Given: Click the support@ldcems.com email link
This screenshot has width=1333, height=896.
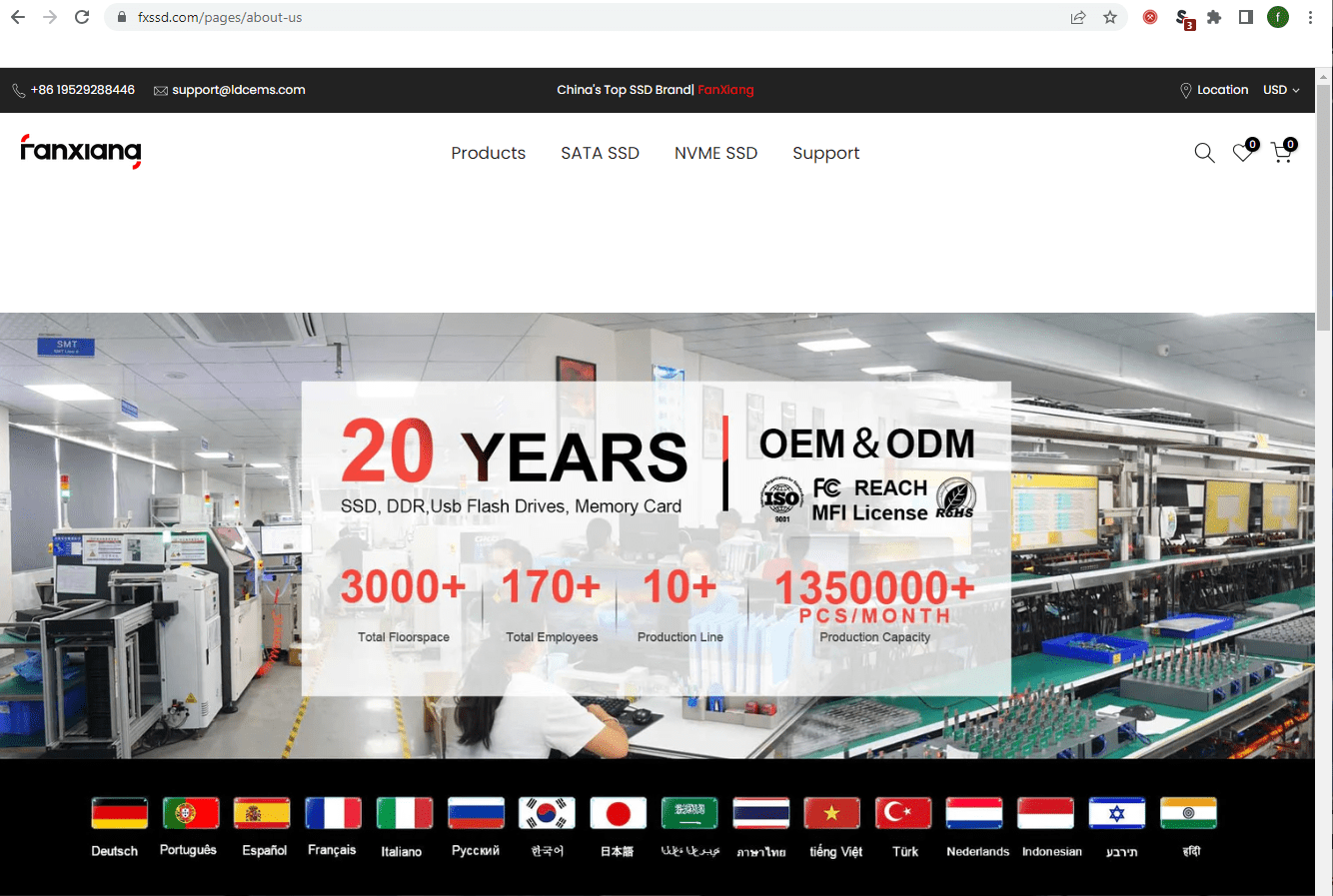Looking at the screenshot, I should (x=238, y=90).
